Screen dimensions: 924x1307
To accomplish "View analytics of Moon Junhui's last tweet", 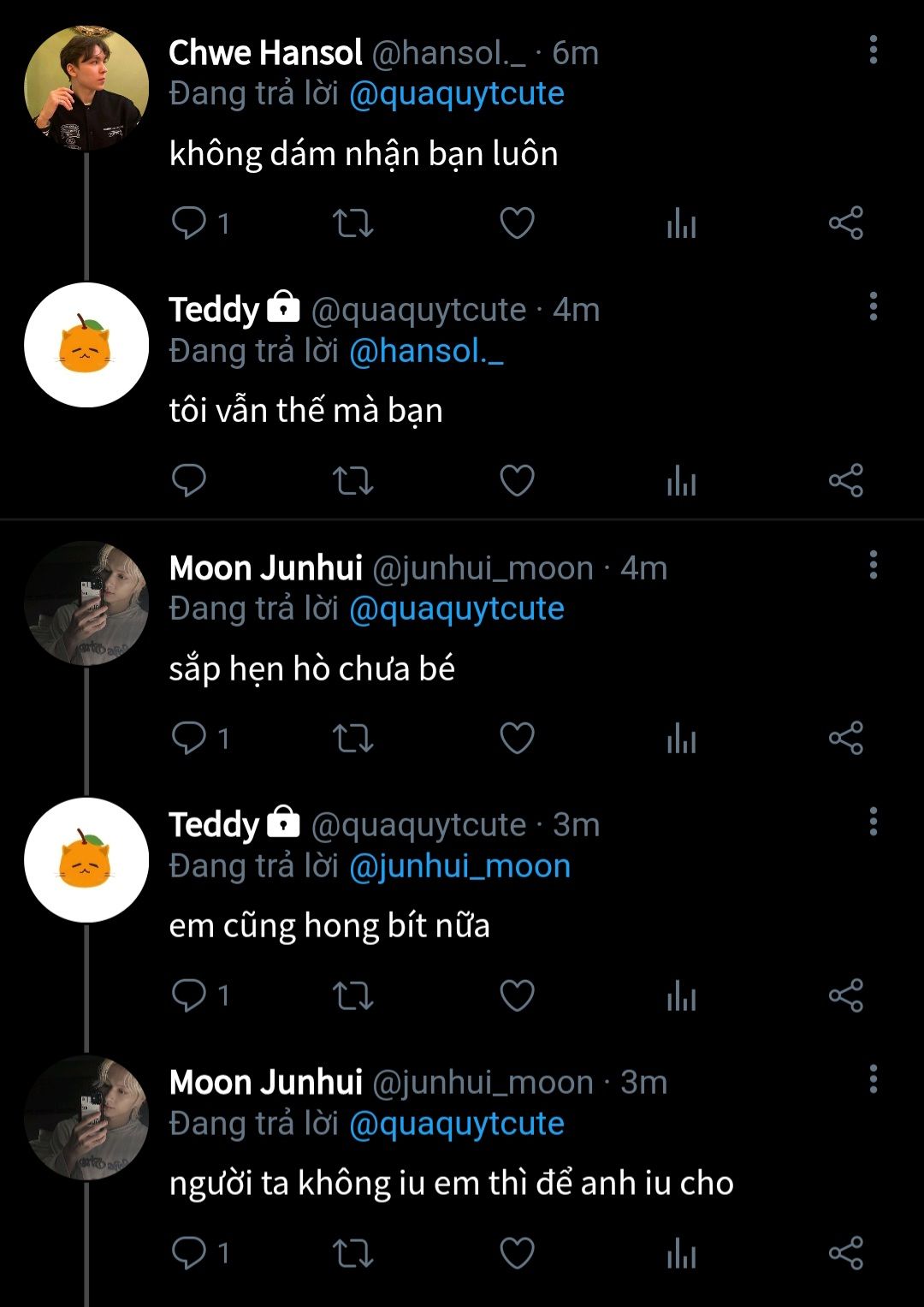I will [x=681, y=1254].
